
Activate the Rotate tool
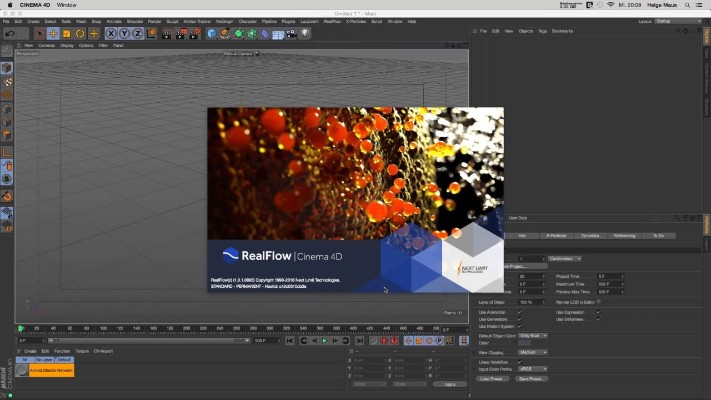[80, 34]
